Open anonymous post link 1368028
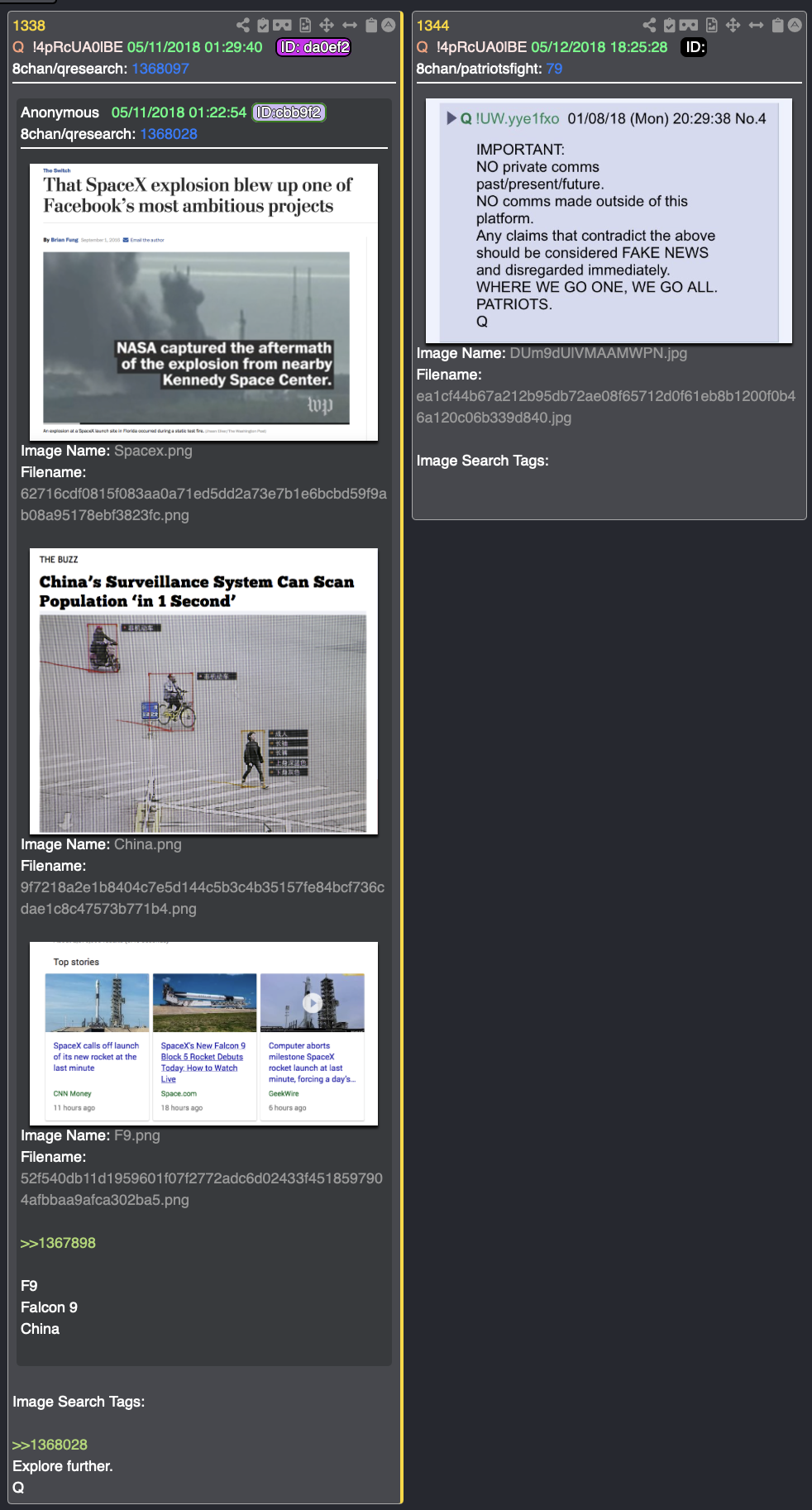This screenshot has width=812, height=1510. (169, 134)
